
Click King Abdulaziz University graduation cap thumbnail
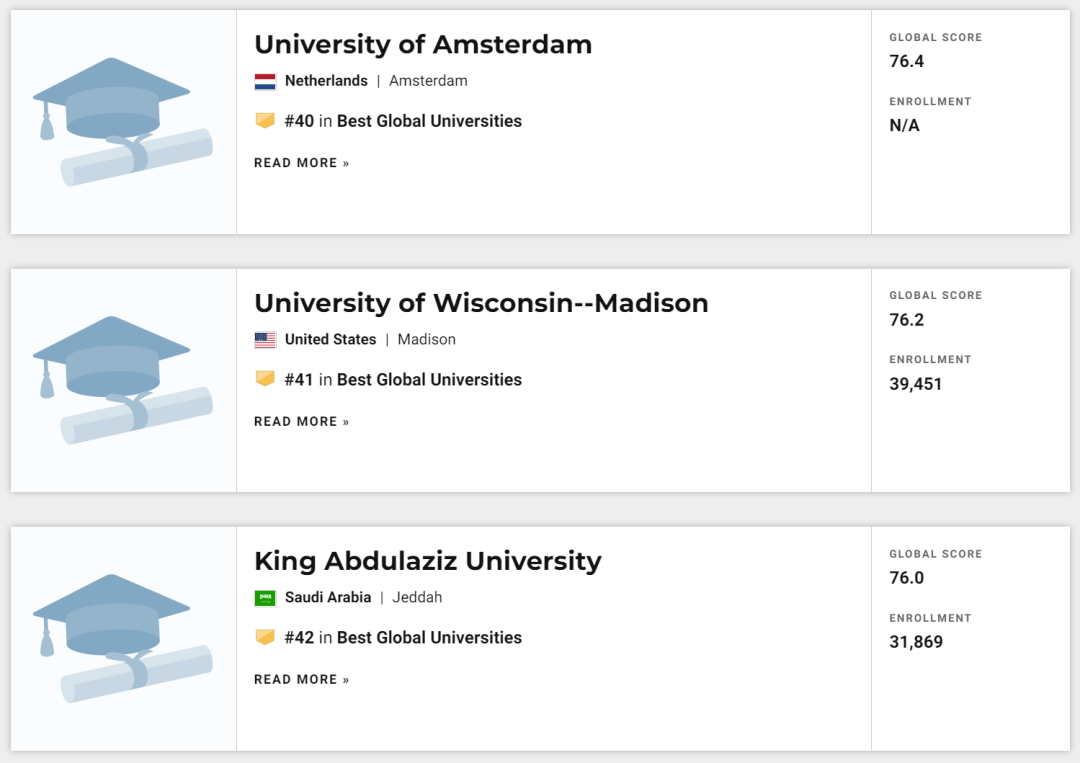[123, 638]
